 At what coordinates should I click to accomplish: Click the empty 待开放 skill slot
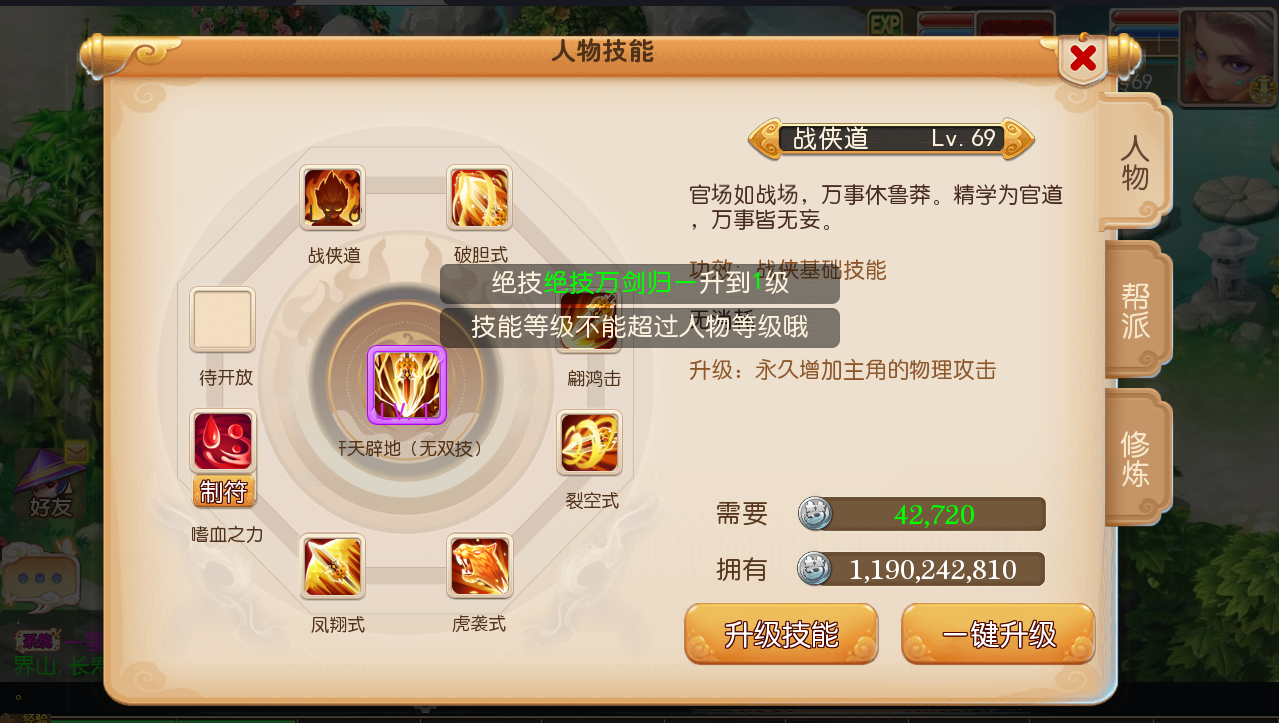pyautogui.click(x=223, y=320)
